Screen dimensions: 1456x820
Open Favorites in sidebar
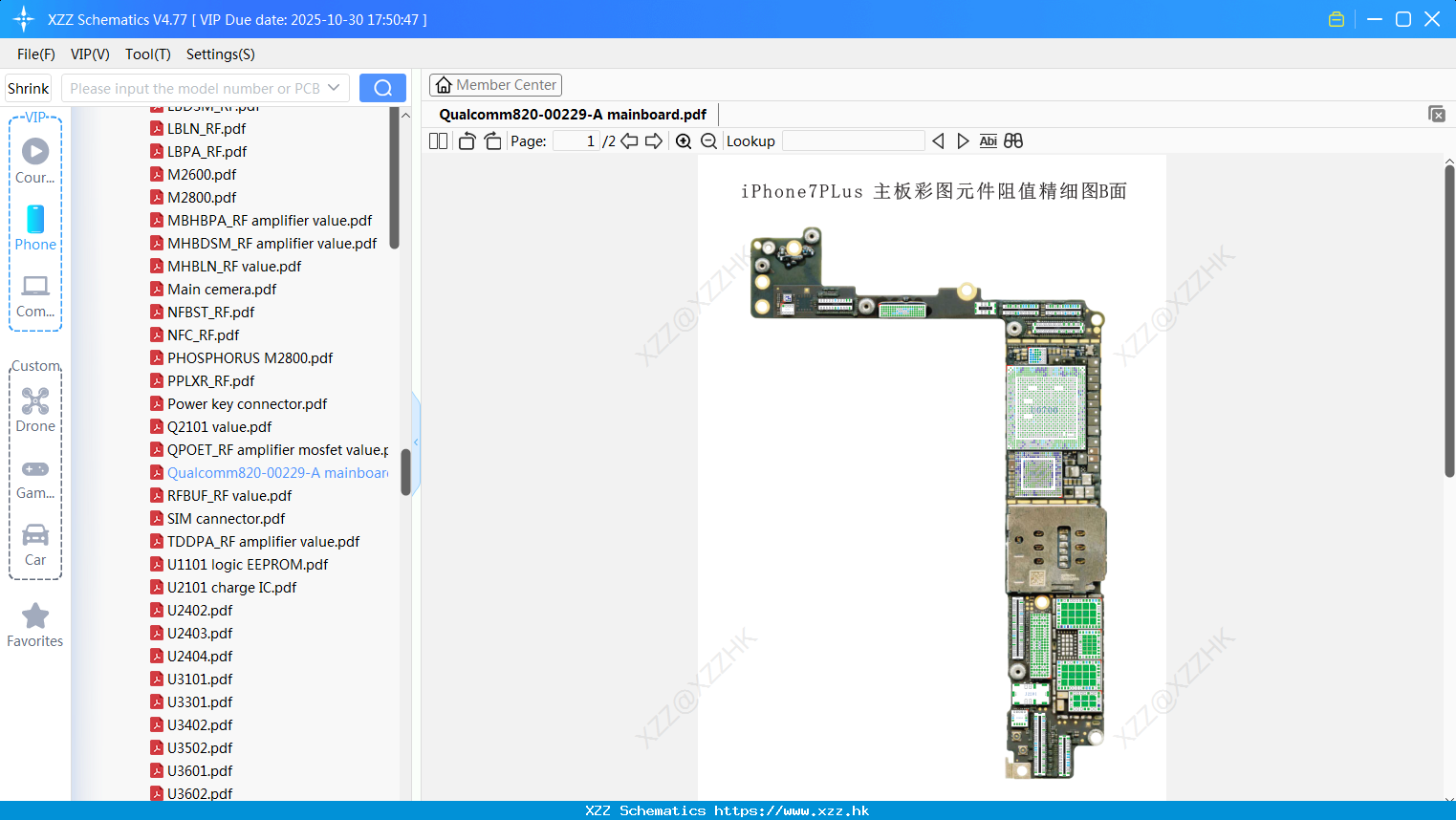click(x=35, y=626)
